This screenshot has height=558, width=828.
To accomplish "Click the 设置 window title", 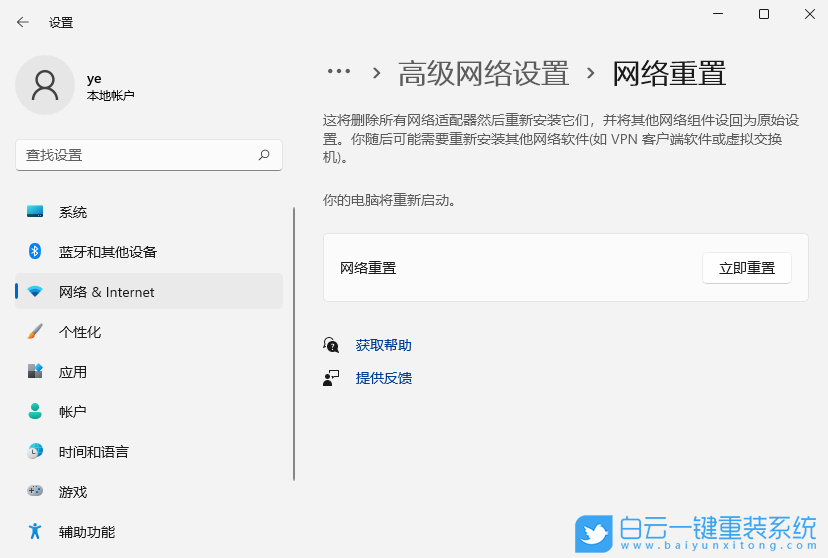I will (x=61, y=23).
